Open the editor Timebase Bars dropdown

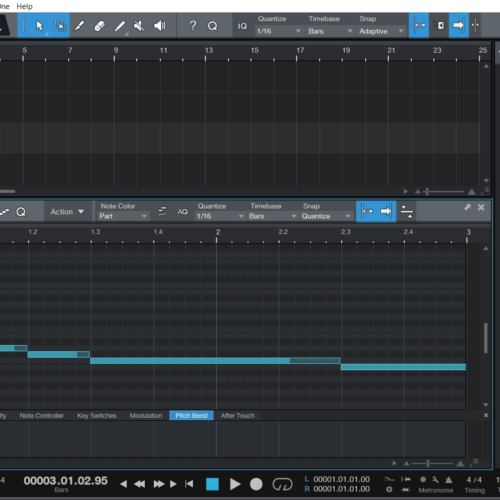point(272,216)
